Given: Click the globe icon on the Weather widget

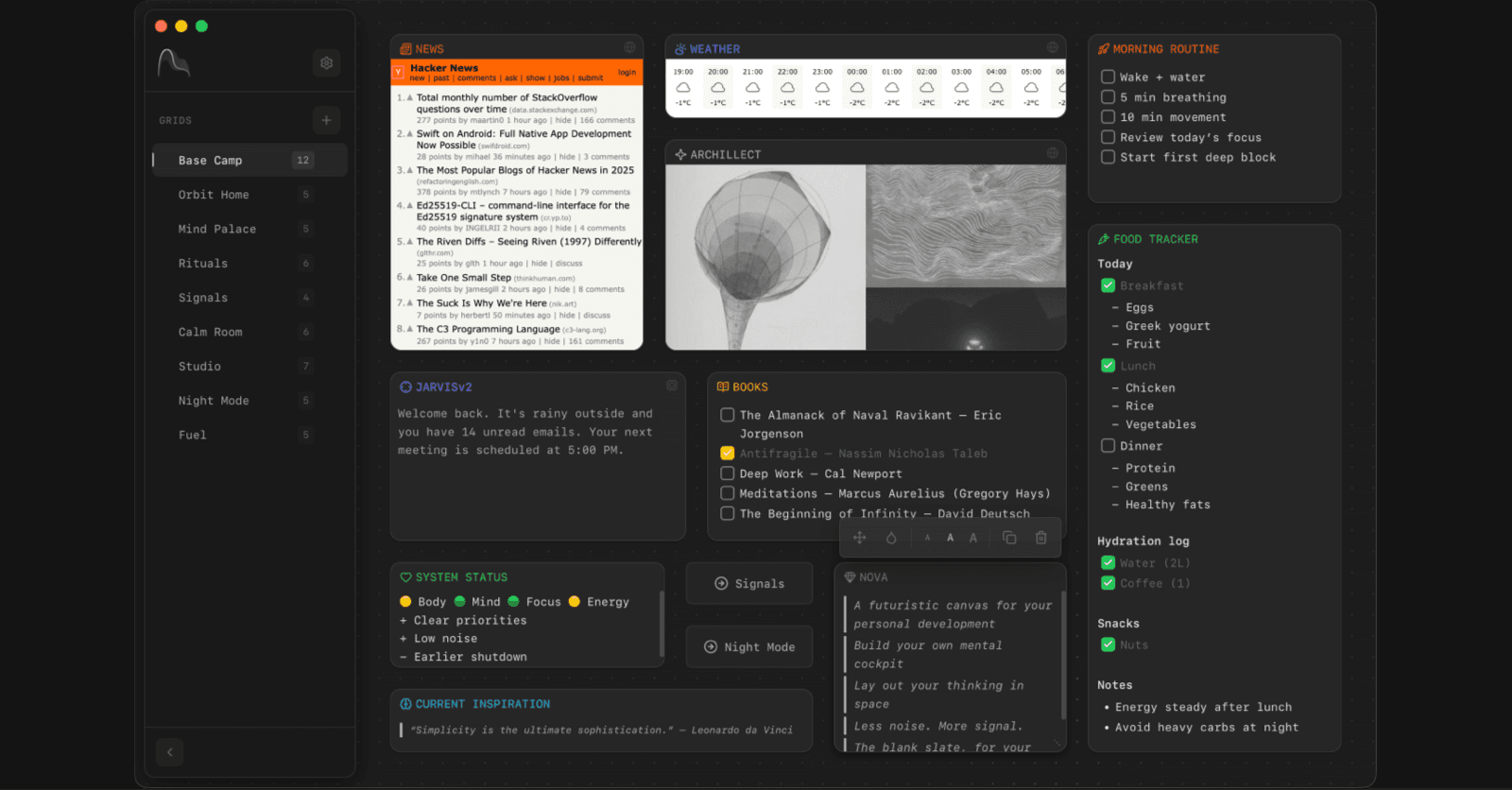Looking at the screenshot, I should point(1052,47).
